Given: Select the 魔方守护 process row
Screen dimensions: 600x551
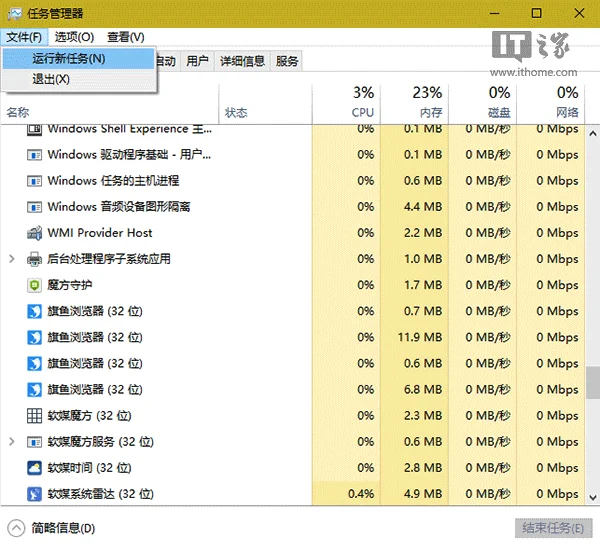Looking at the screenshot, I should coord(293,285).
